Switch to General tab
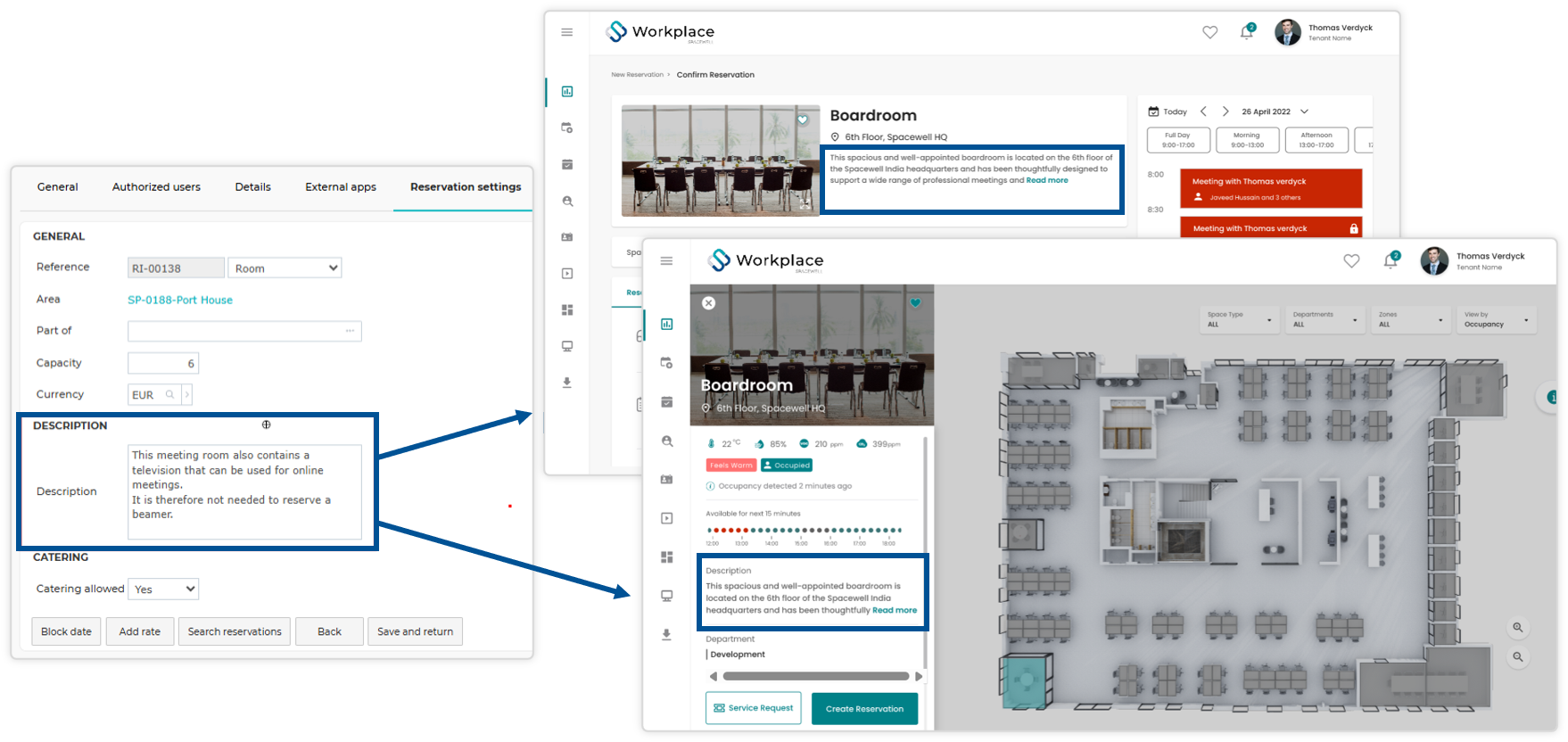Image resolution: width=1568 pixels, height=742 pixels. 57,186
